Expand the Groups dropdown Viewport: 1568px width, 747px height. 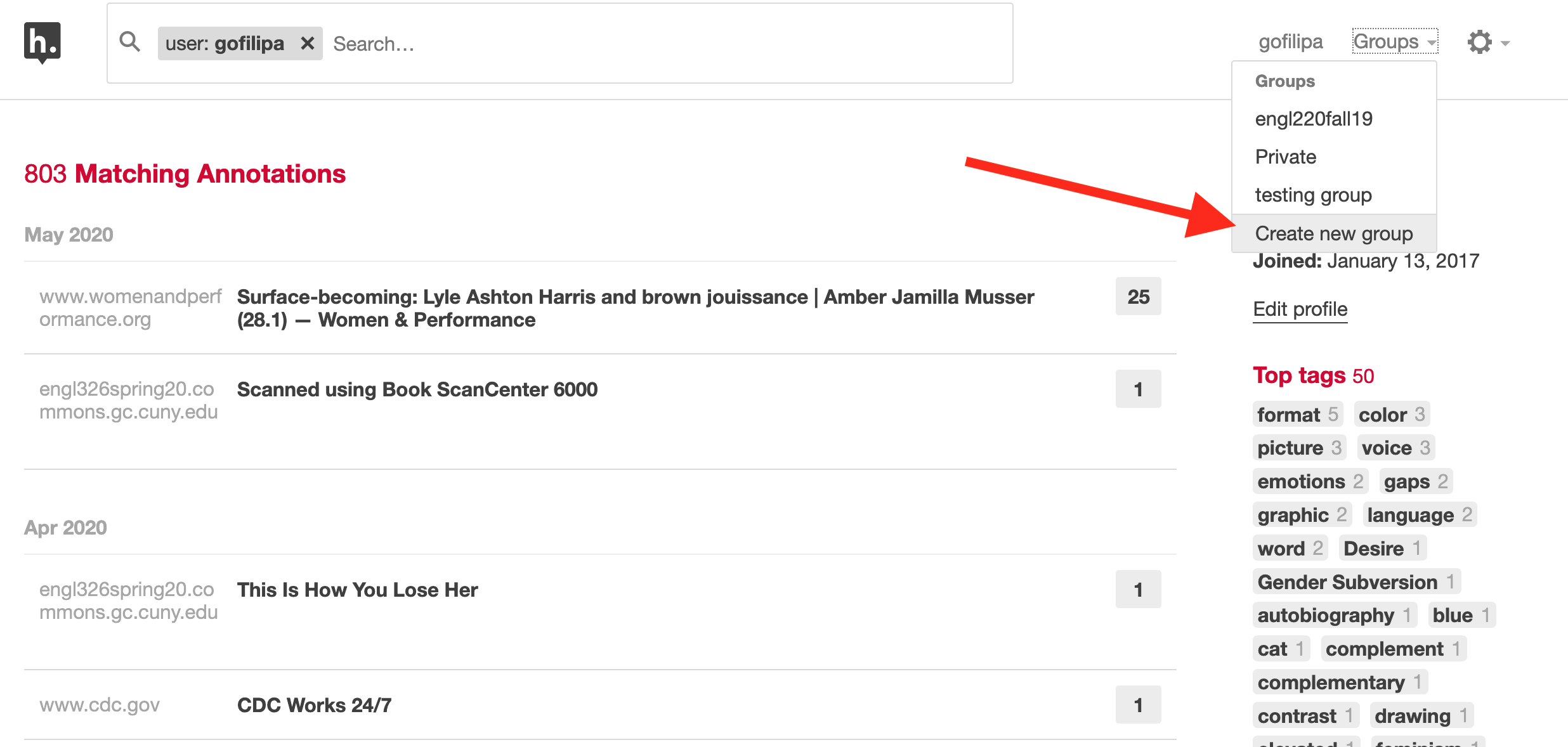[x=1394, y=42]
